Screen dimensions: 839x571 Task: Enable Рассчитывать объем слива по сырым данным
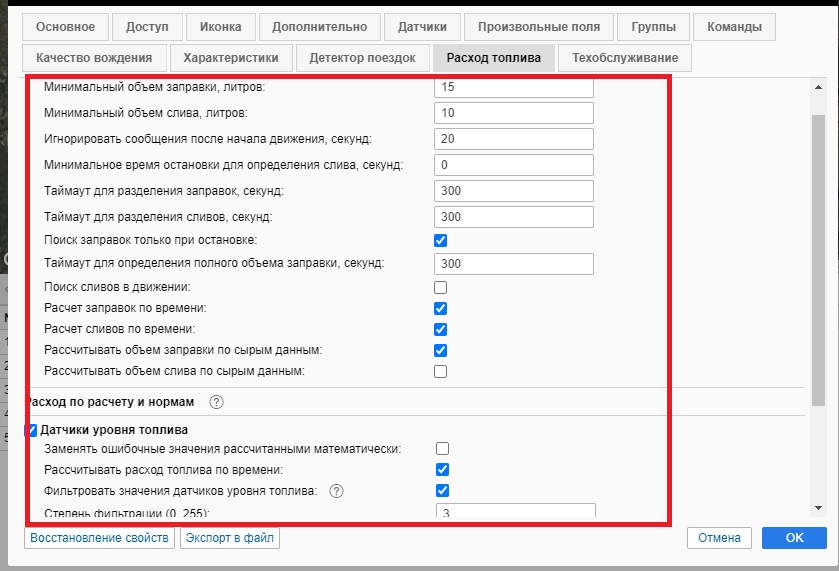pos(441,372)
